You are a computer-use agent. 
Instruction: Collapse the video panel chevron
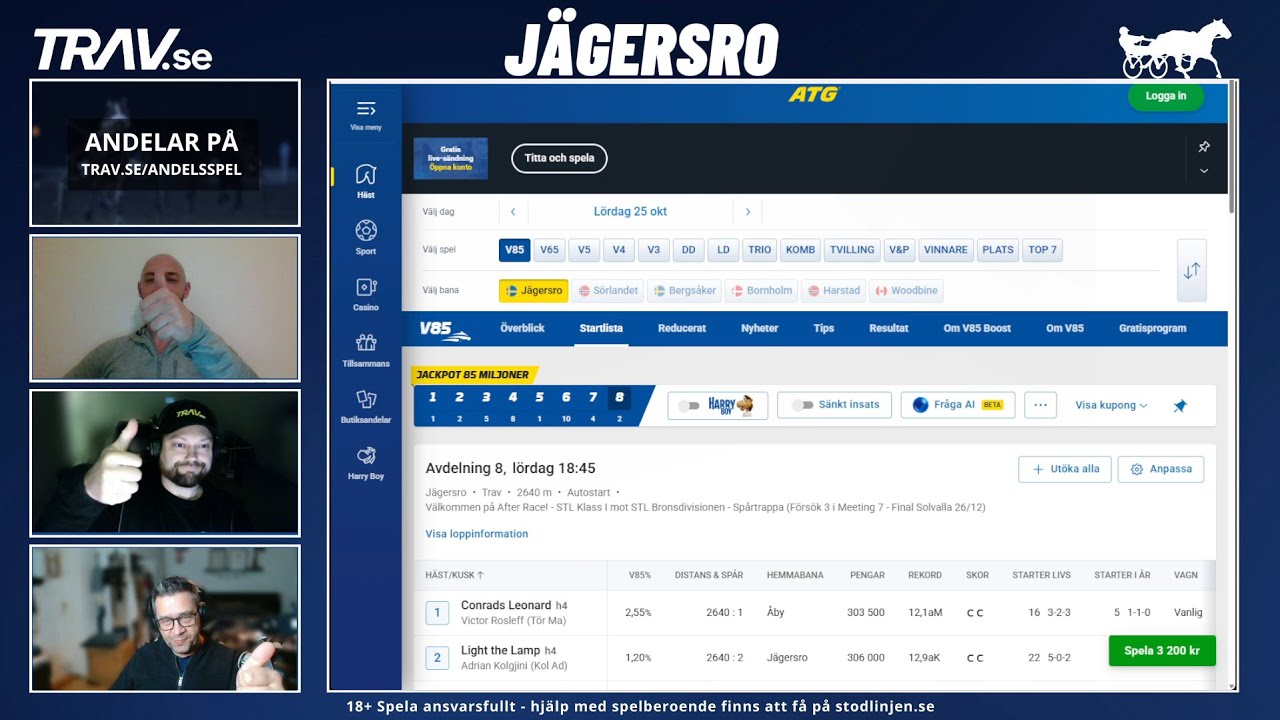1204,171
